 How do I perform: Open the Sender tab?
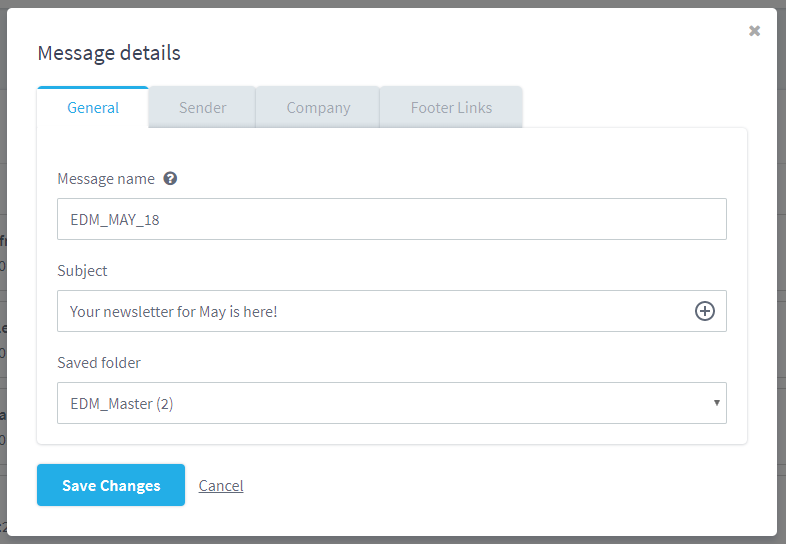pos(203,107)
